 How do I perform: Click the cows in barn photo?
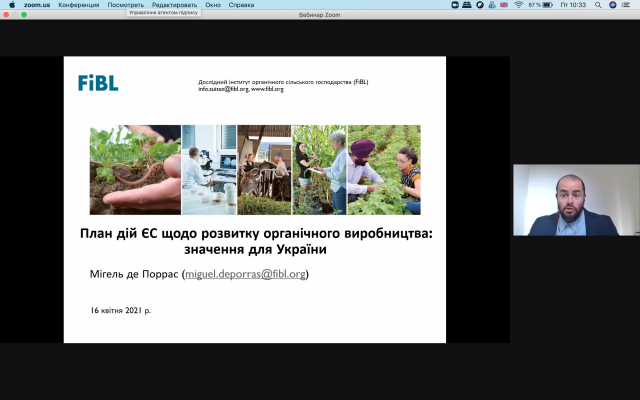pos(264,170)
